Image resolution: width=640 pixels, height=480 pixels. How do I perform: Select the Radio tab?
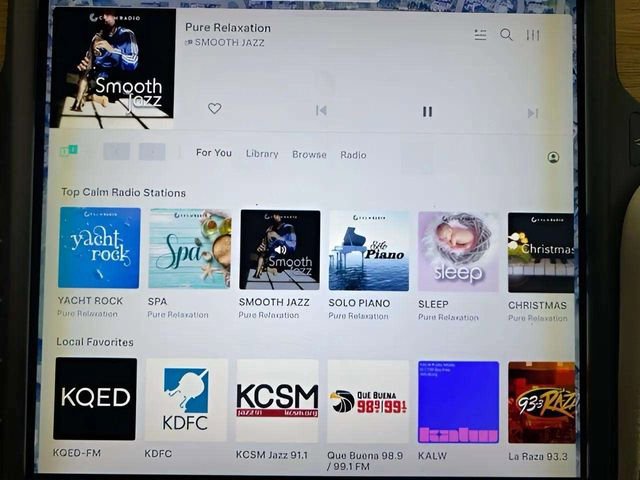click(353, 155)
